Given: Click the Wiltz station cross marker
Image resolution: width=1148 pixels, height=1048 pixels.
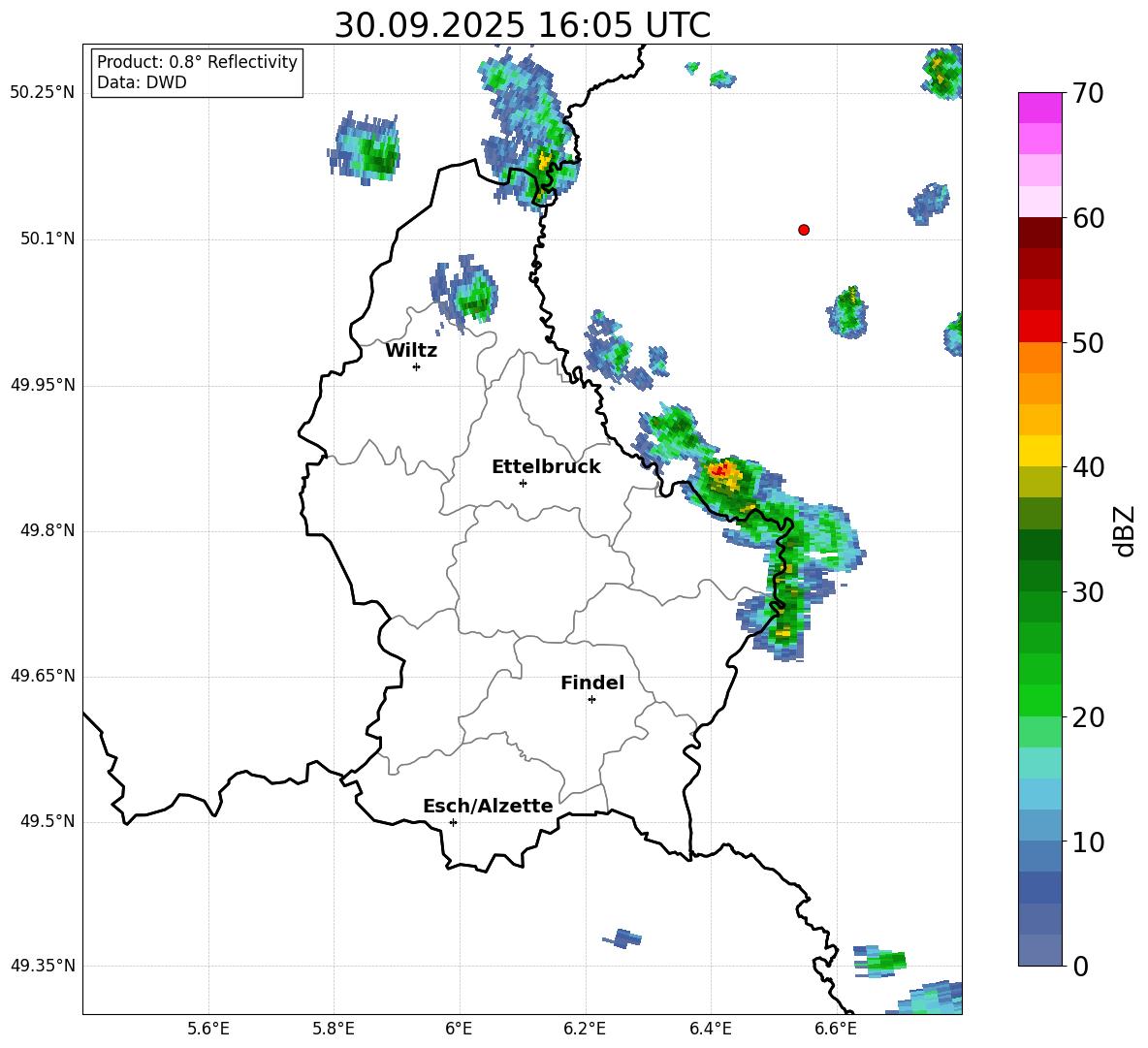Looking at the screenshot, I should (x=417, y=366).
